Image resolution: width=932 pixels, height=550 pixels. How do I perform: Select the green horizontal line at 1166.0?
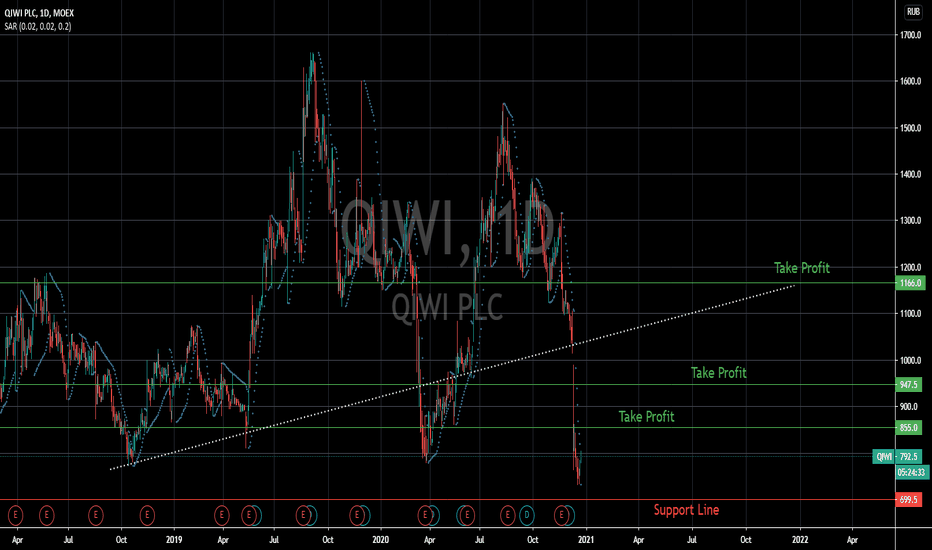click(447, 283)
